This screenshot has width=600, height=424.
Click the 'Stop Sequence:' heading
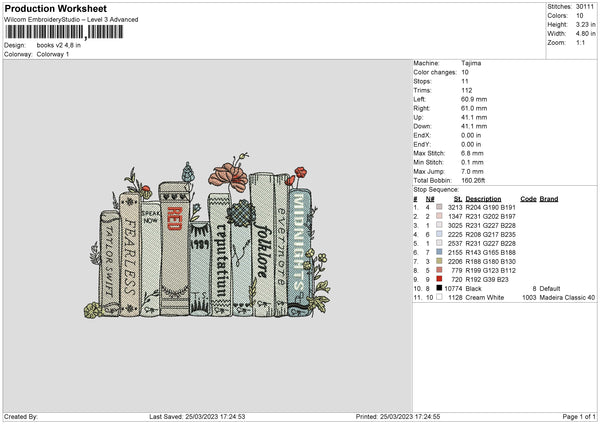pyautogui.click(x=436, y=190)
